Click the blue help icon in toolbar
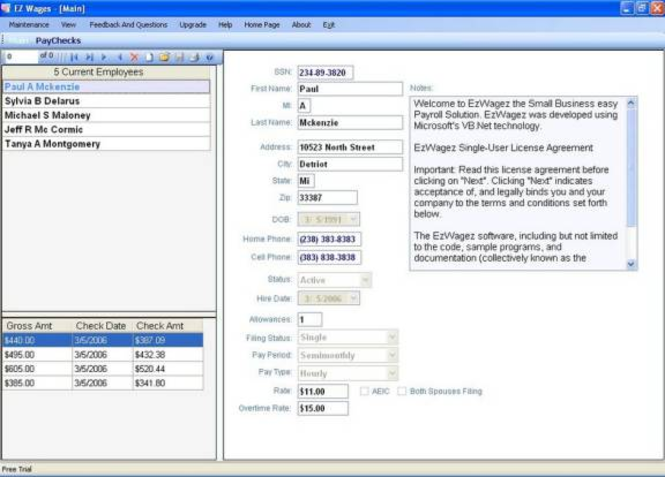This screenshot has height=477, width=665. pos(209,57)
